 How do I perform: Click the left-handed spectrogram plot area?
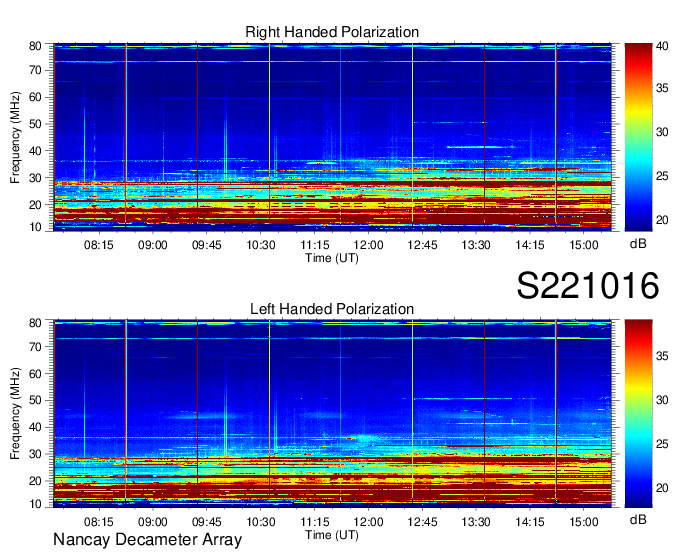333,414
